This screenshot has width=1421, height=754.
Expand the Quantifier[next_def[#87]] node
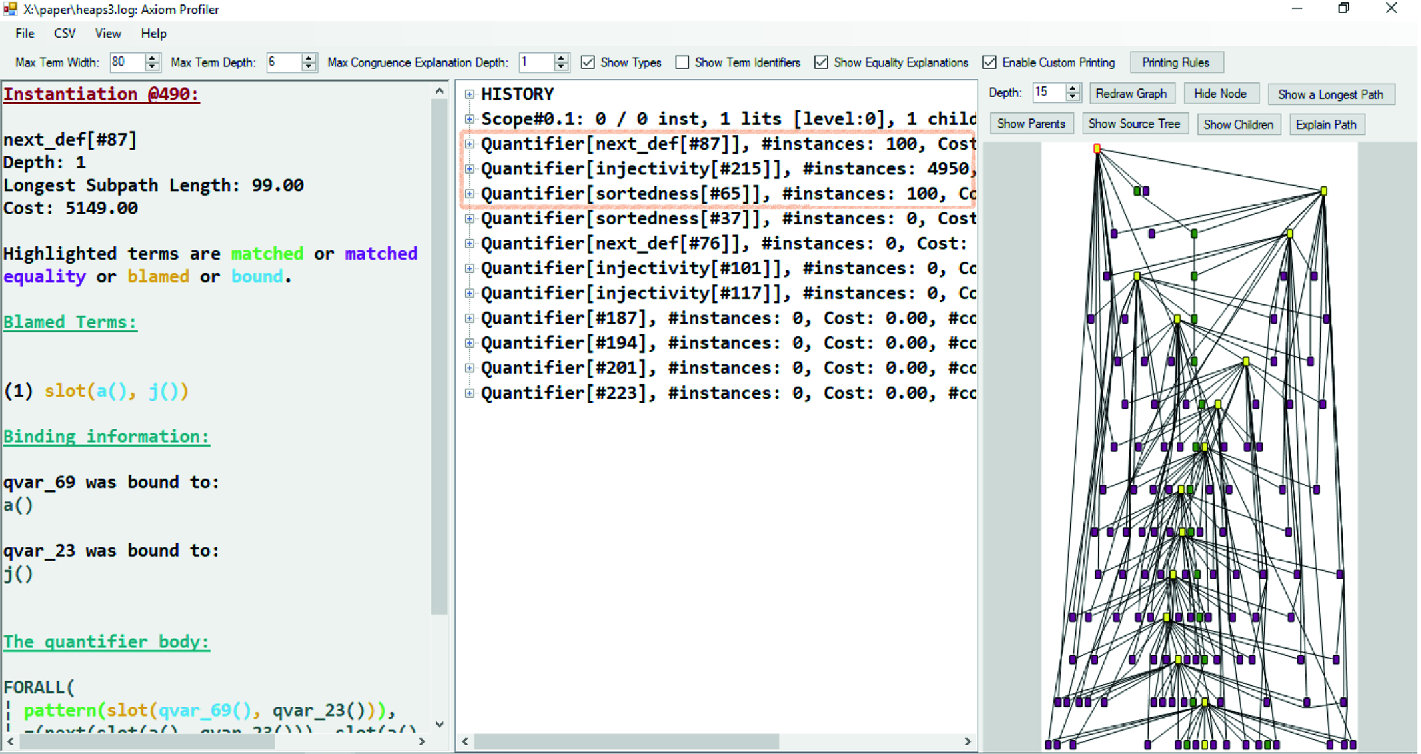[x=469, y=144]
